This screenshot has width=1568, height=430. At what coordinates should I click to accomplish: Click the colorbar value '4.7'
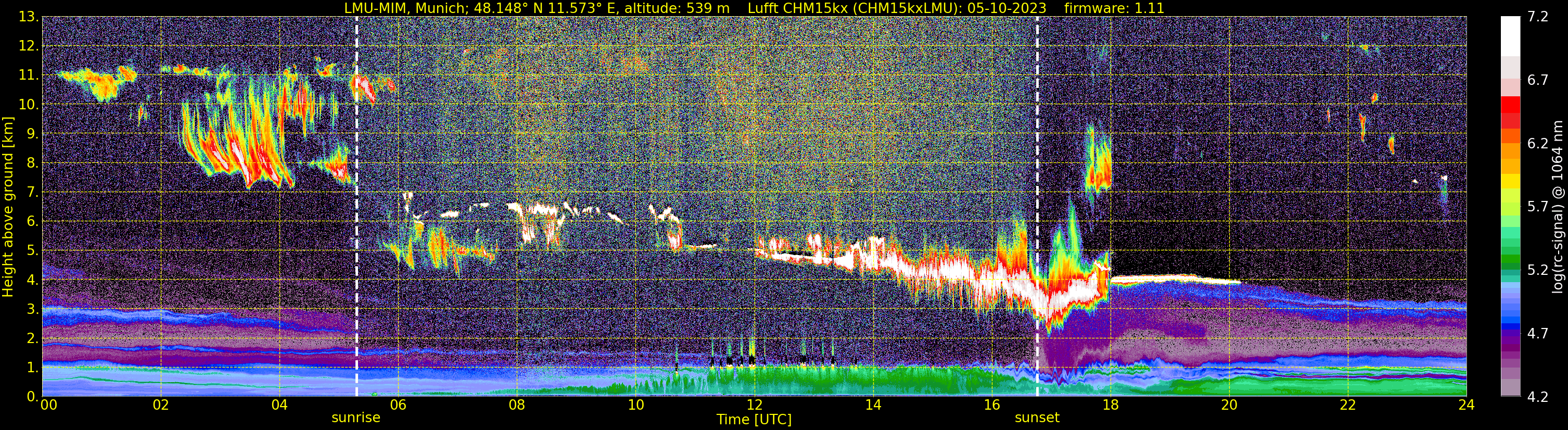(x=1538, y=334)
